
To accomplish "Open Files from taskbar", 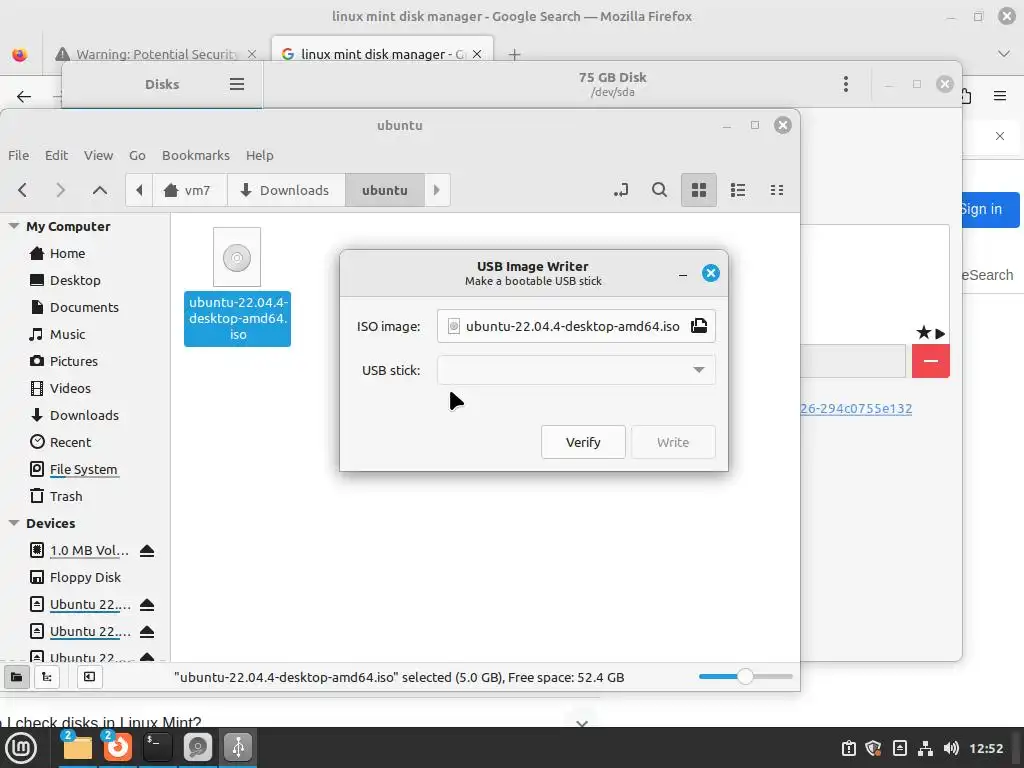I will (77, 748).
